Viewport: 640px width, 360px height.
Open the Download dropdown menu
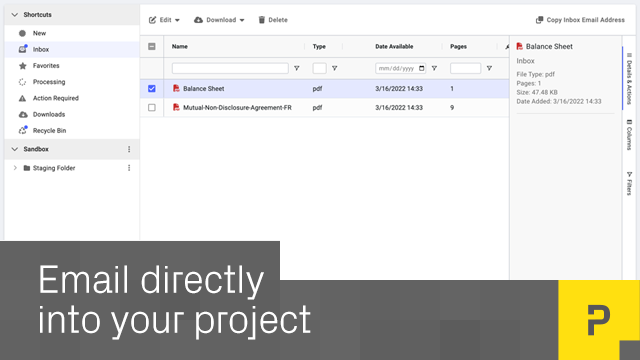pyautogui.click(x=219, y=20)
